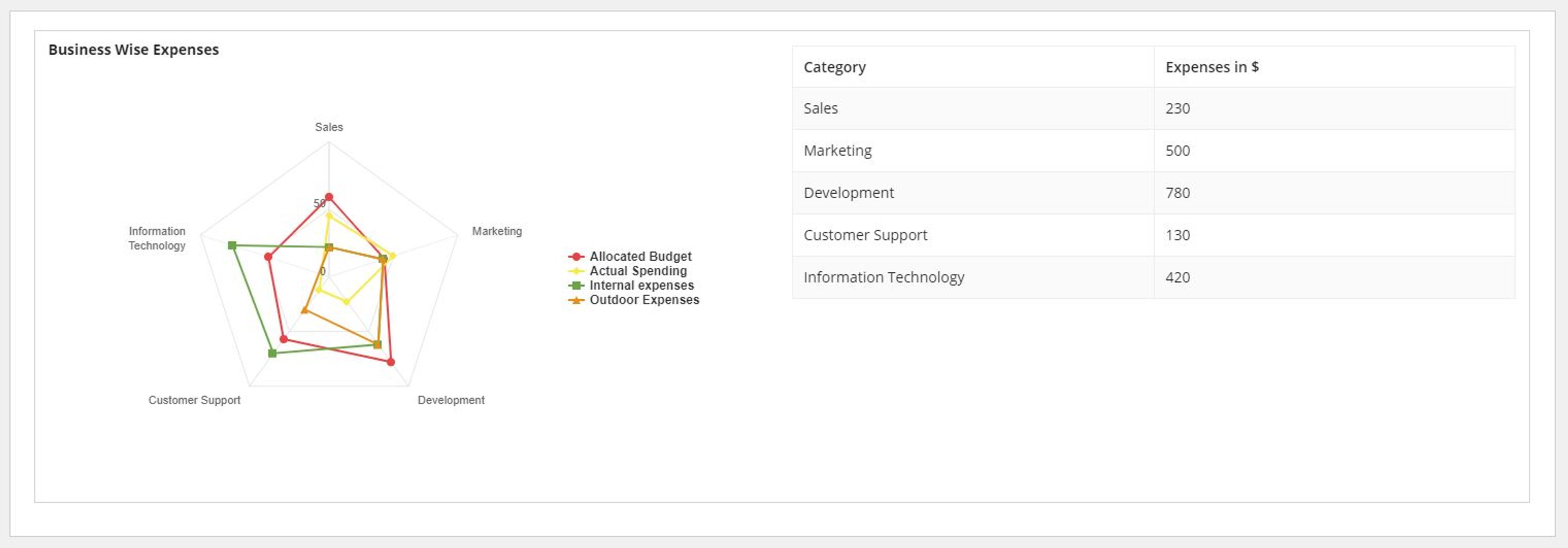Click the 420 expense value
This screenshot has height=548, width=1568.
click(1177, 277)
